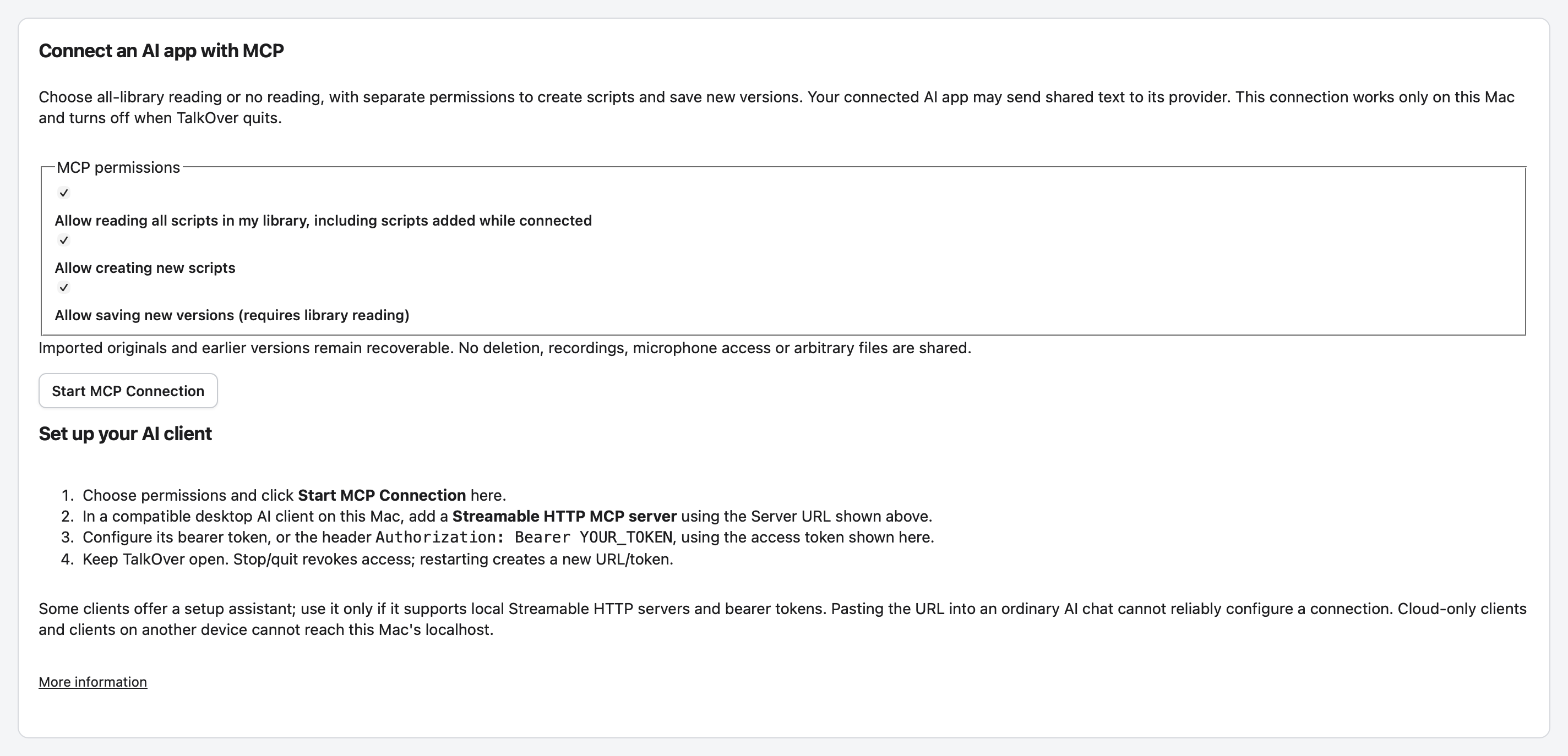The height and width of the screenshot is (756, 1568).
Task: Click step 4 'Keep TalkOver open' instruction
Action: click(x=378, y=559)
